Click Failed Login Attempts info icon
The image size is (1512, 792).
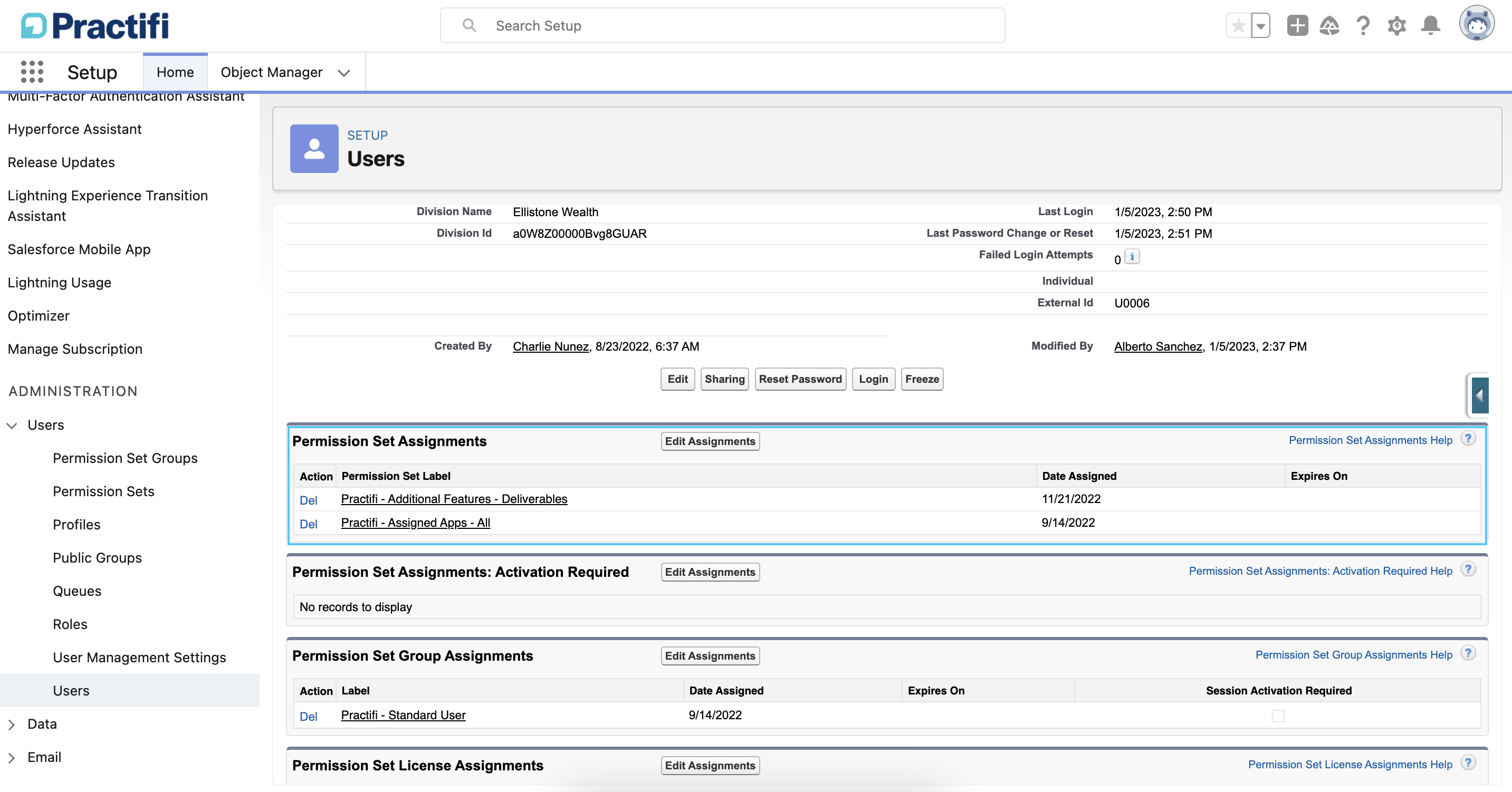tap(1132, 257)
